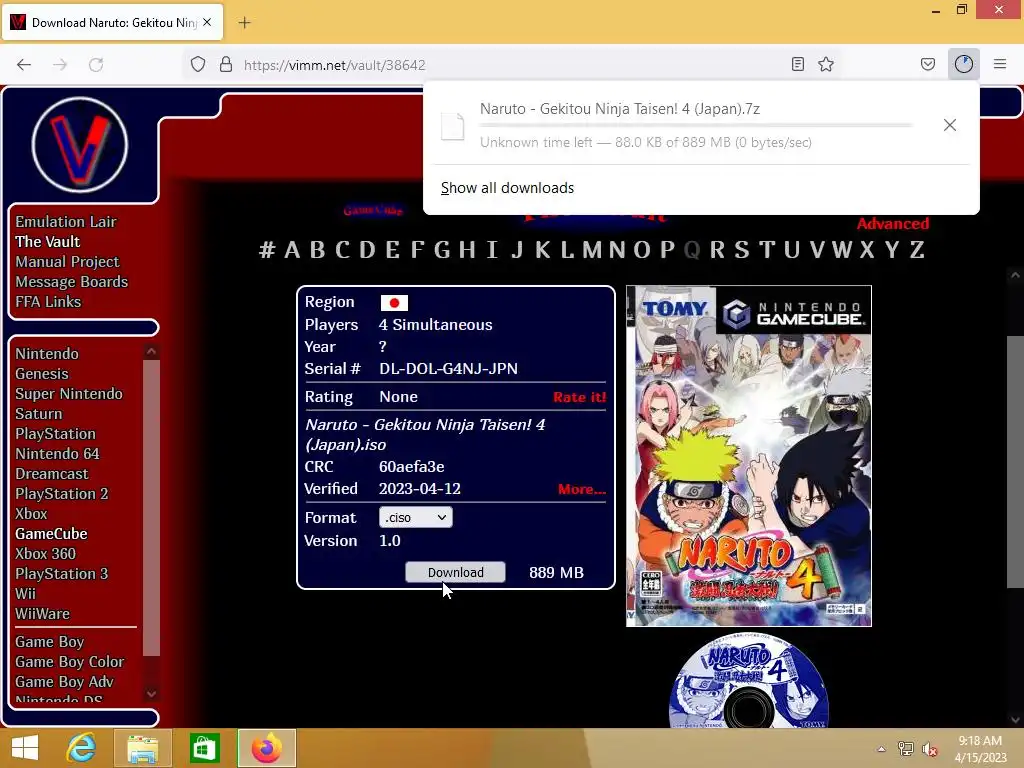
Task: Open the Format .ciso dropdown
Action: 415,517
